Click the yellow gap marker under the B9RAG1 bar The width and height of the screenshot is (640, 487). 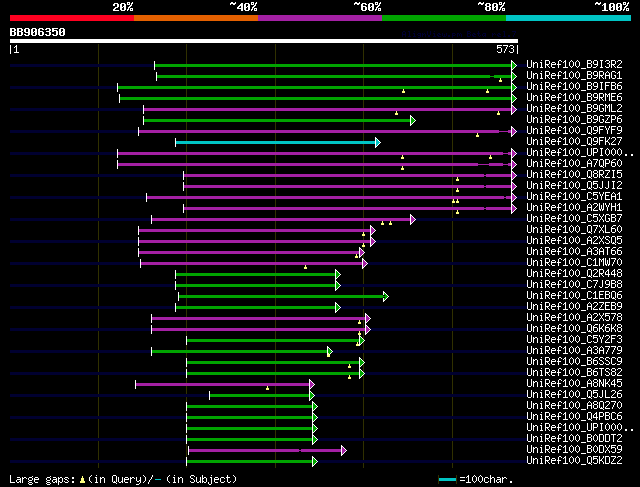coord(500,80)
